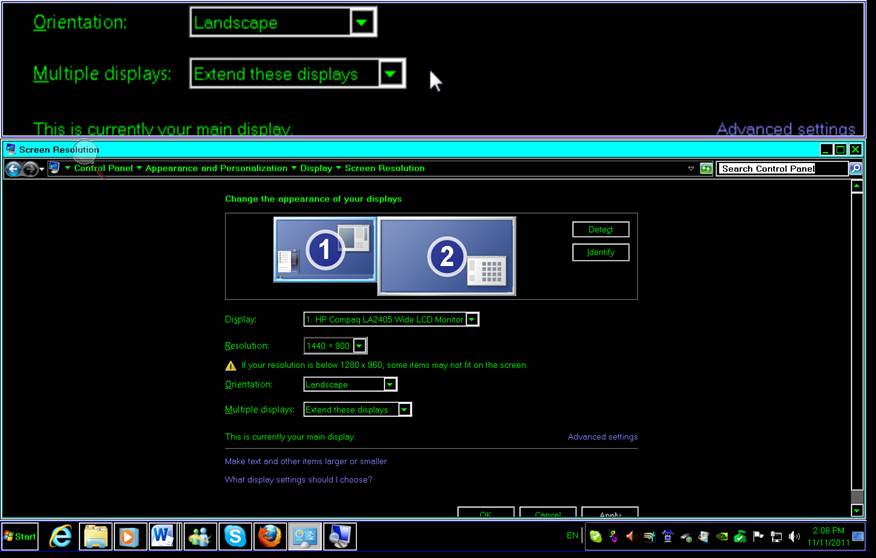Screen dimensions: 876x558
Task: Click the Show desktop button
Action: point(858,537)
